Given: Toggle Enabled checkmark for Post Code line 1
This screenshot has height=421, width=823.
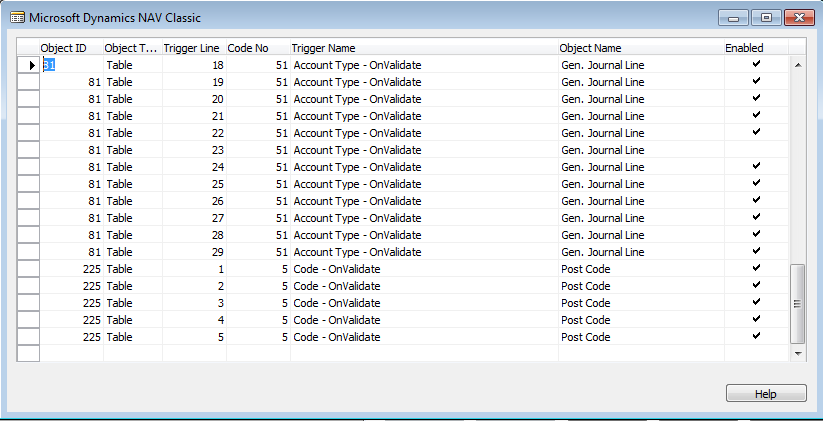Looking at the screenshot, I should (756, 269).
